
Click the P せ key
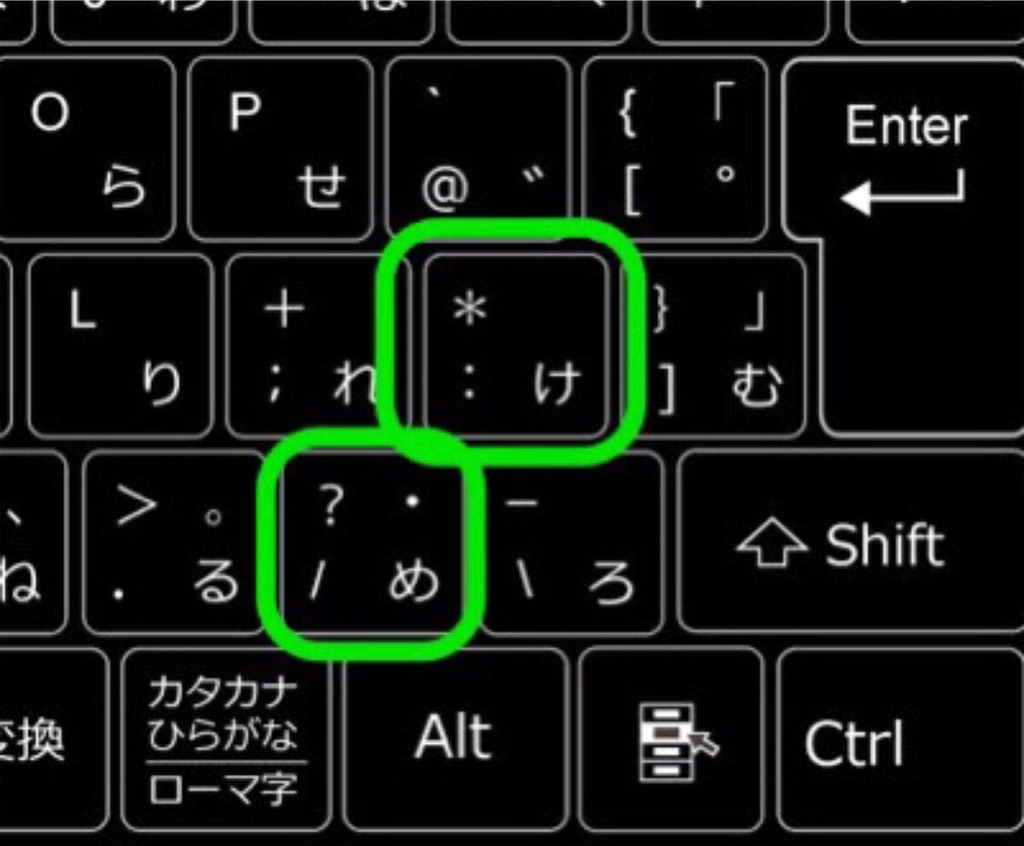tap(281, 149)
